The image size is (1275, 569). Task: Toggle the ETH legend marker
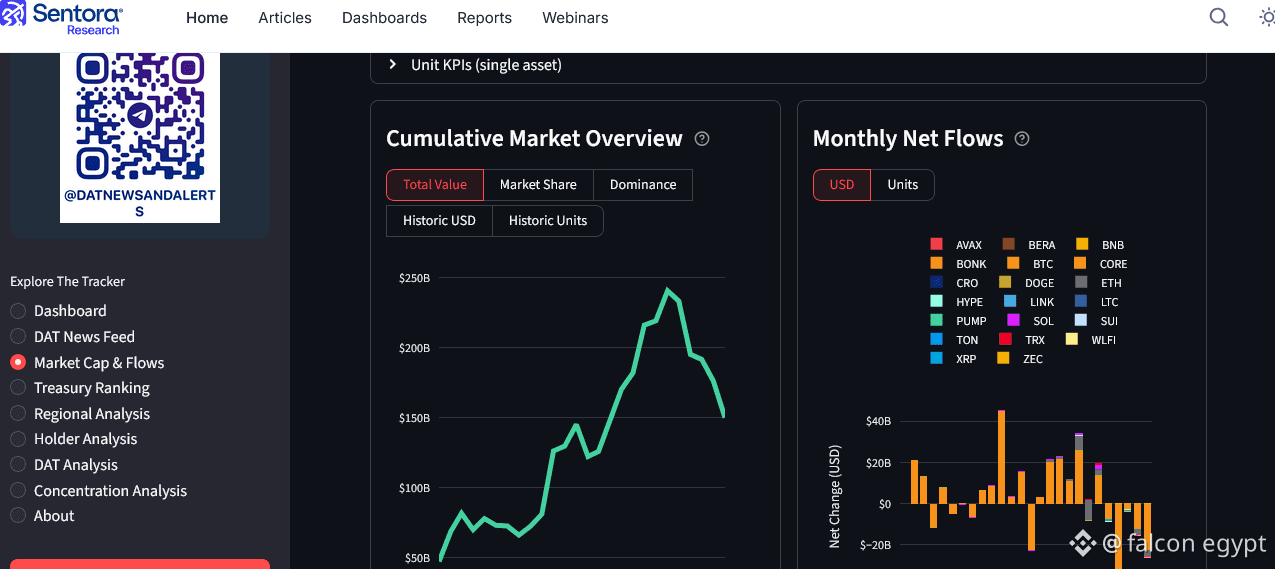tap(1081, 283)
